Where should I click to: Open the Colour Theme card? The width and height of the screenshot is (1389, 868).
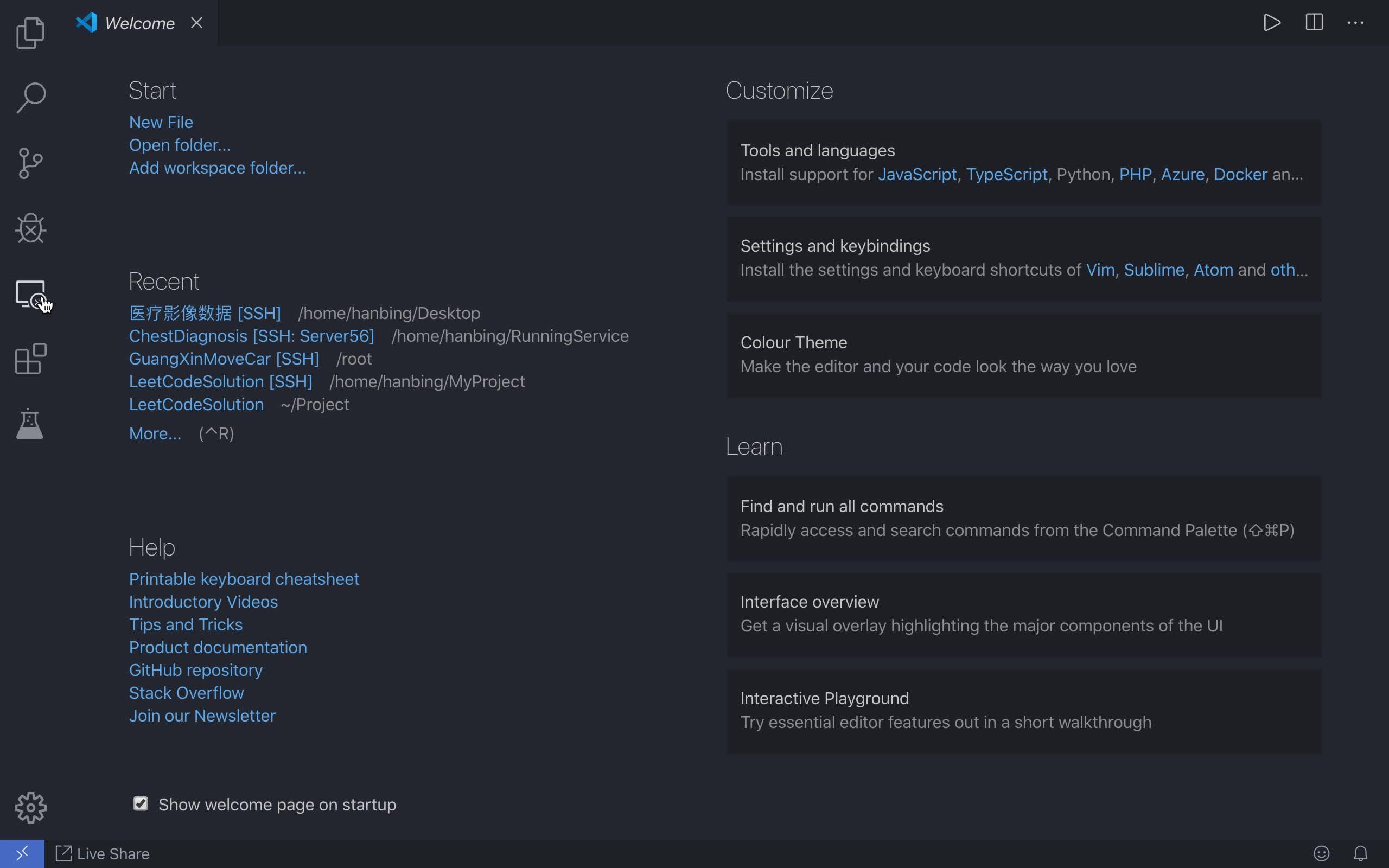tap(1024, 355)
